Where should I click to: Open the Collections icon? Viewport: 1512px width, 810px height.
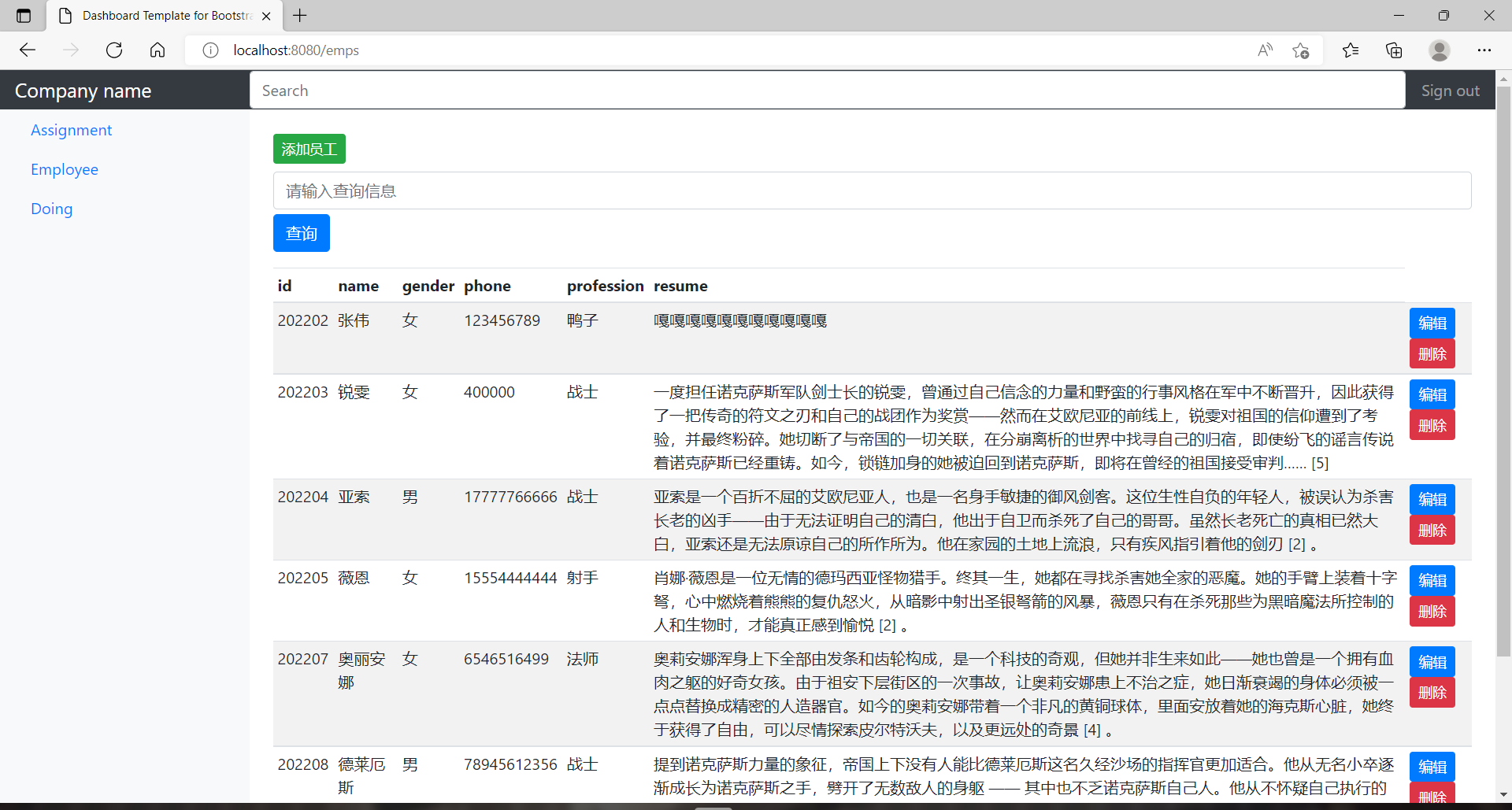tap(1394, 50)
